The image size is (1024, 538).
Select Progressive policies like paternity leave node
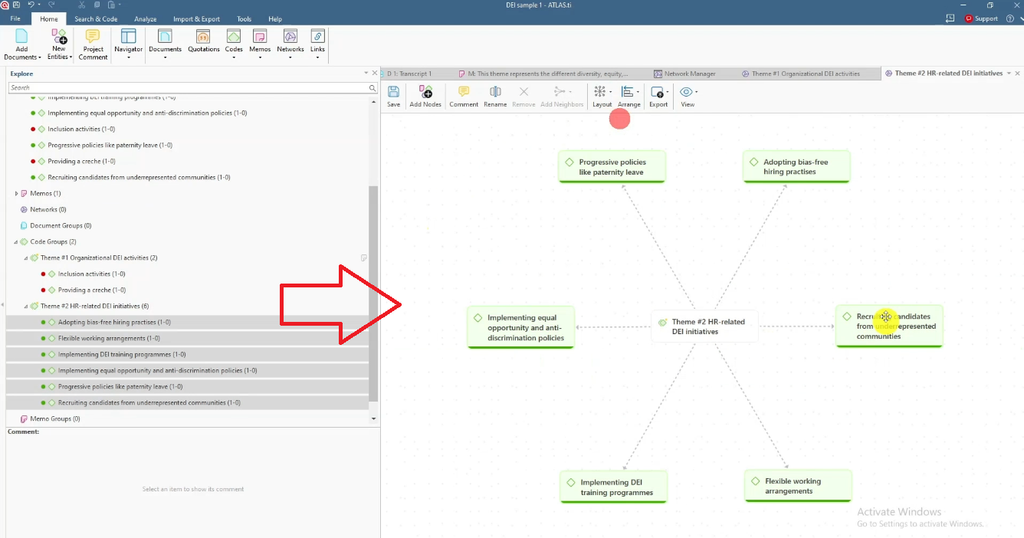coord(612,166)
